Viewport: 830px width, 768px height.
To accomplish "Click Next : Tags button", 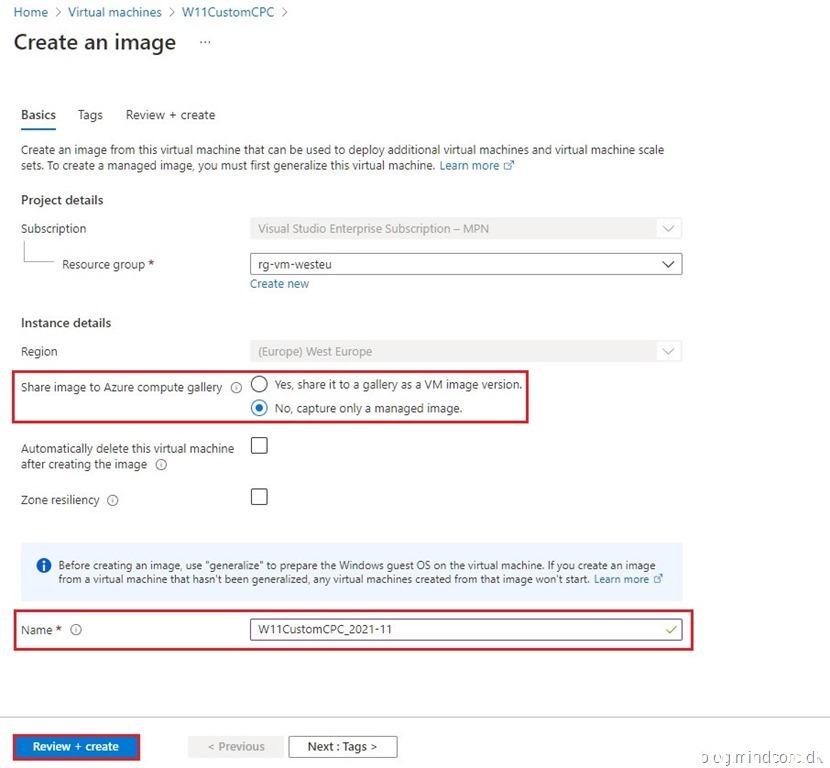I will pos(343,746).
